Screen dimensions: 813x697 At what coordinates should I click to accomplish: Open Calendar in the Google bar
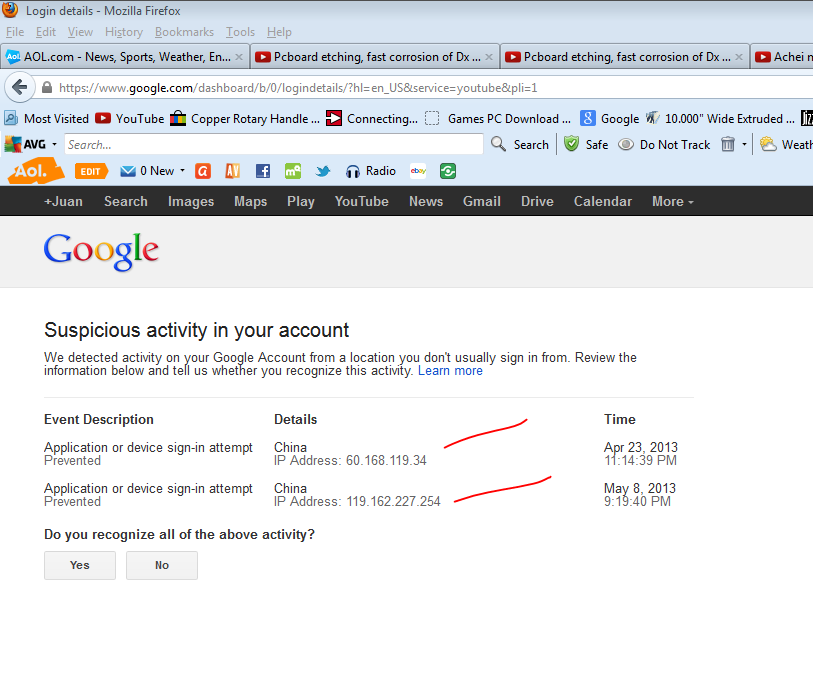coord(602,201)
